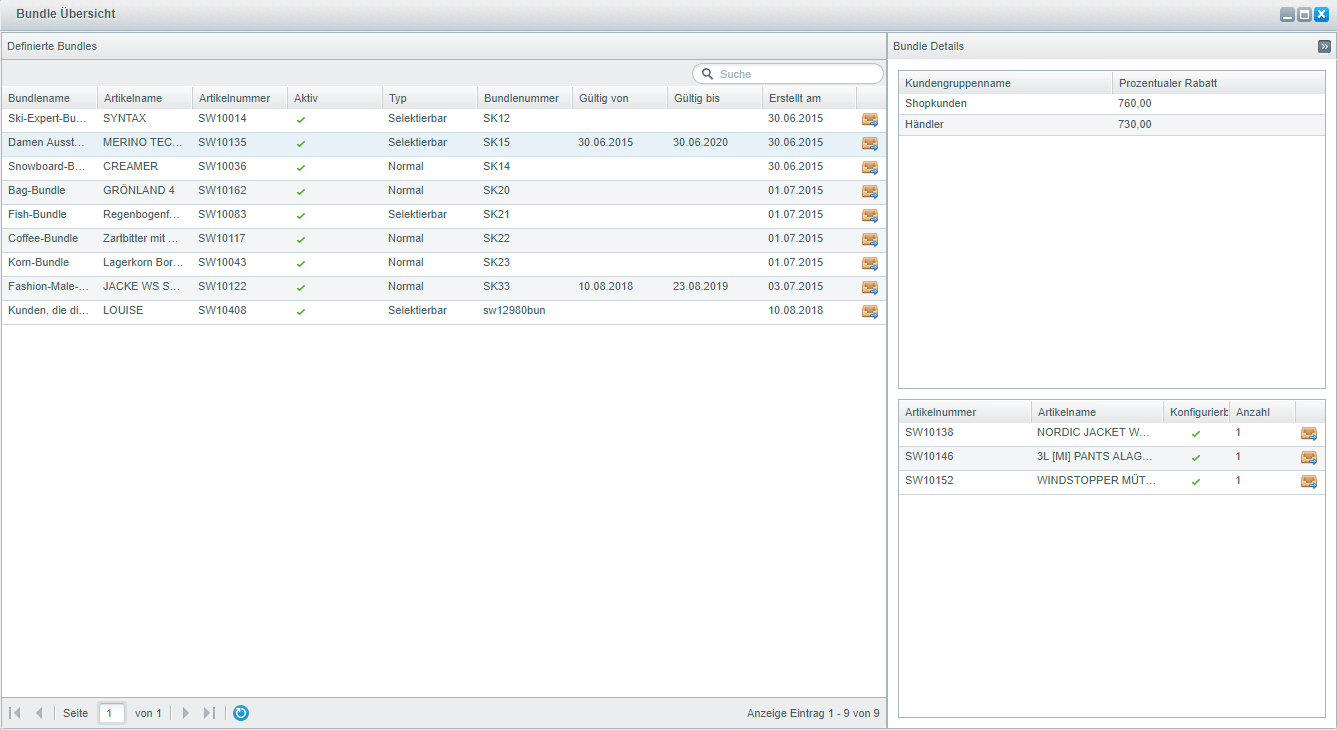Click the page number input field
1337x730 pixels.
[x=112, y=713]
